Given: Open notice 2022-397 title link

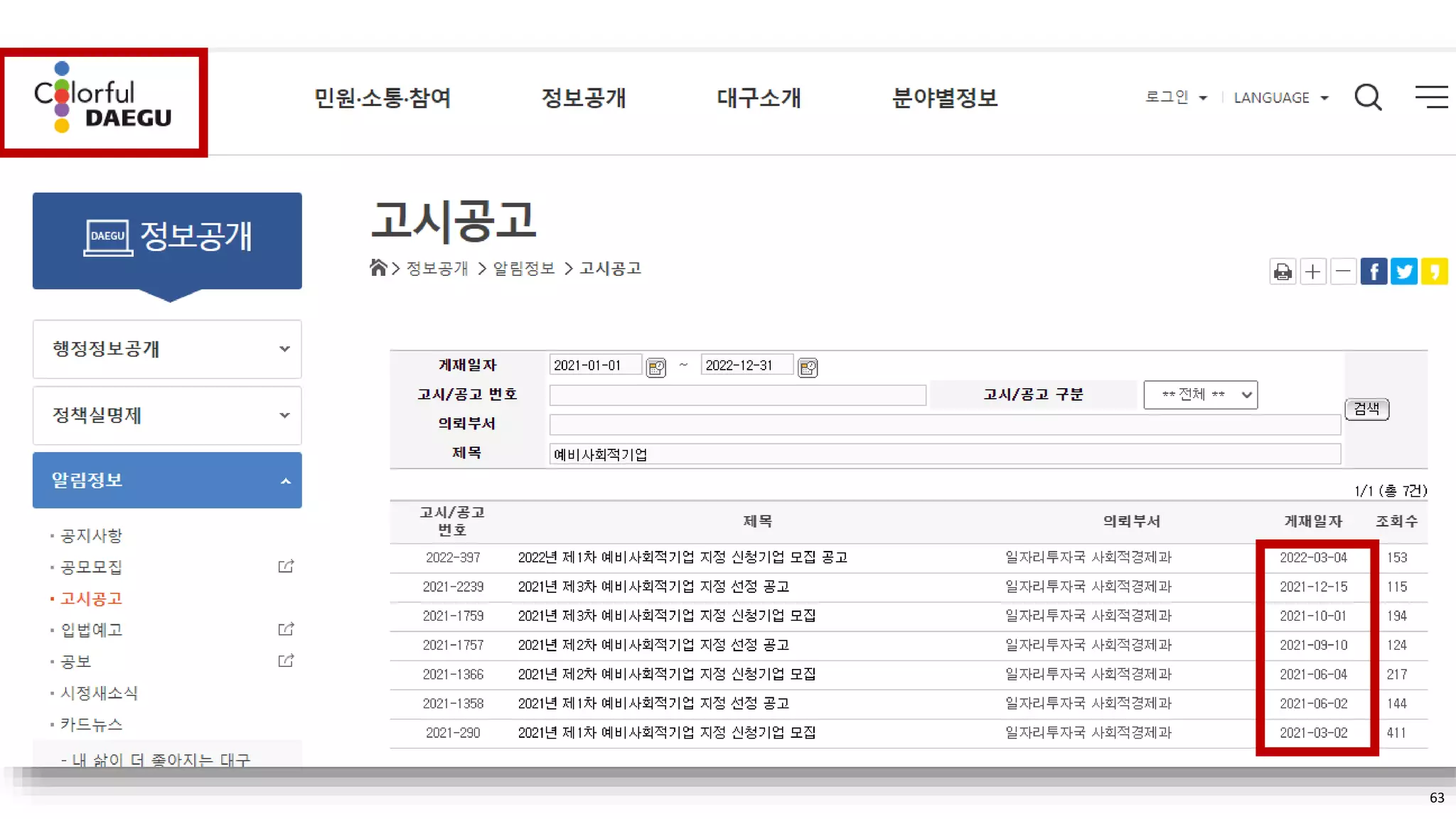Looking at the screenshot, I should tap(682, 557).
